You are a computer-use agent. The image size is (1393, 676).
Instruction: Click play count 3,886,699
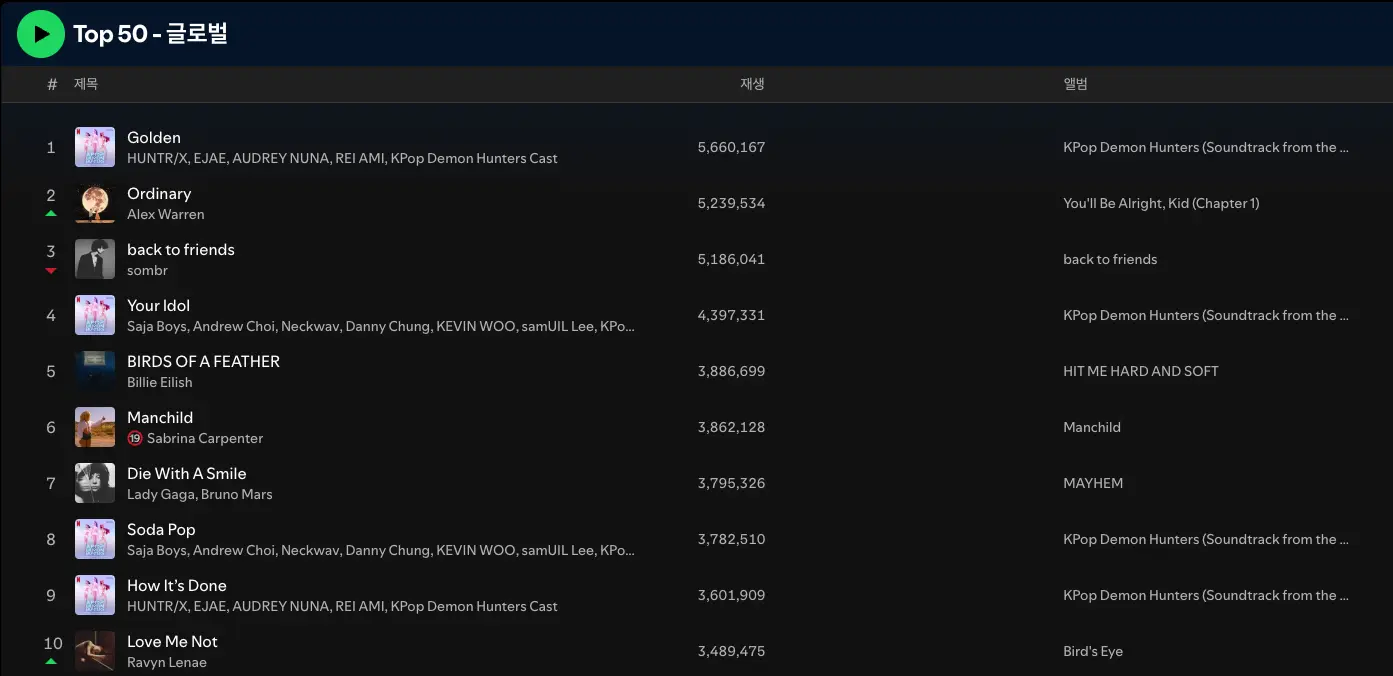(731, 371)
